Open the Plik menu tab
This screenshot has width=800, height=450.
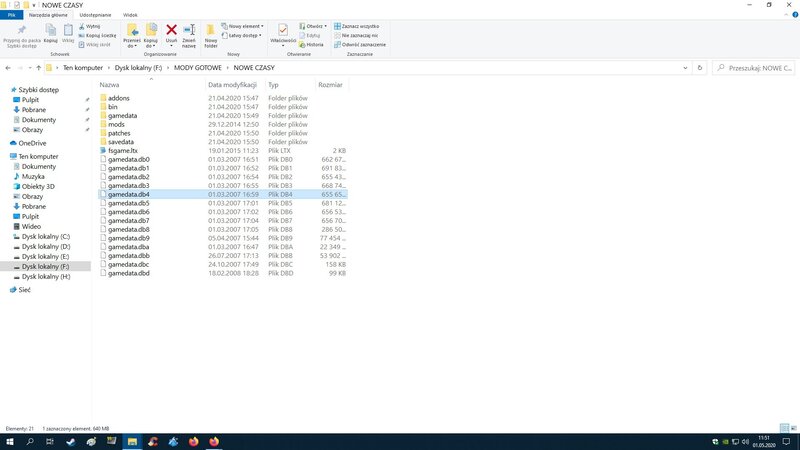point(11,15)
